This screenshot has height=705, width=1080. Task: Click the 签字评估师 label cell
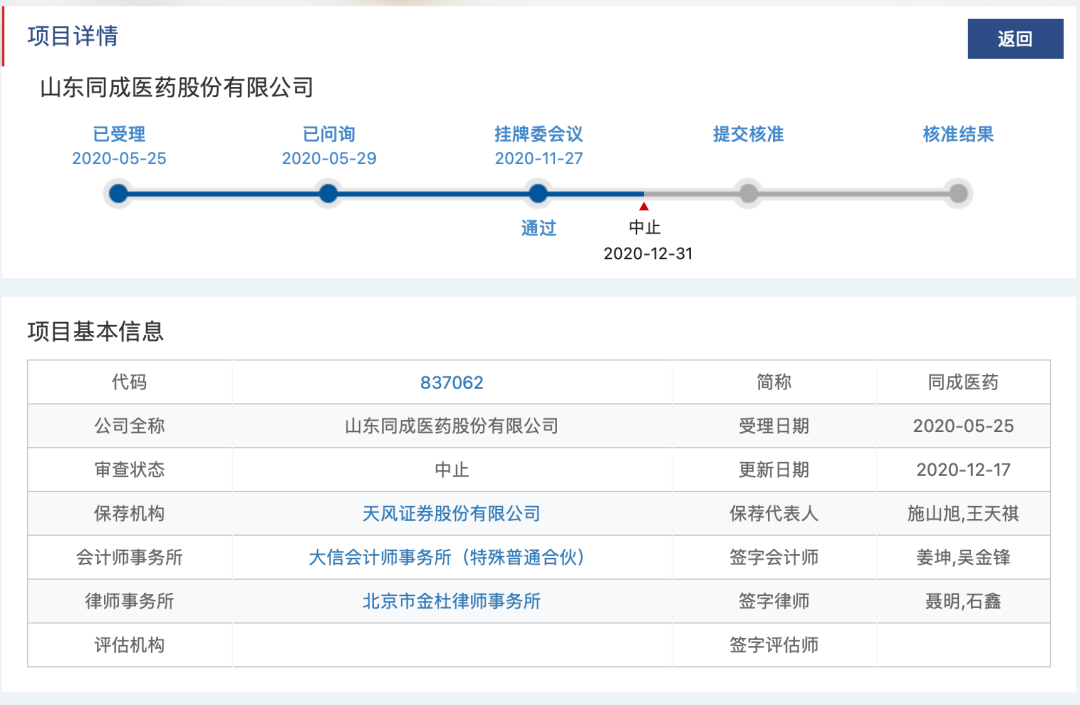coord(774,645)
